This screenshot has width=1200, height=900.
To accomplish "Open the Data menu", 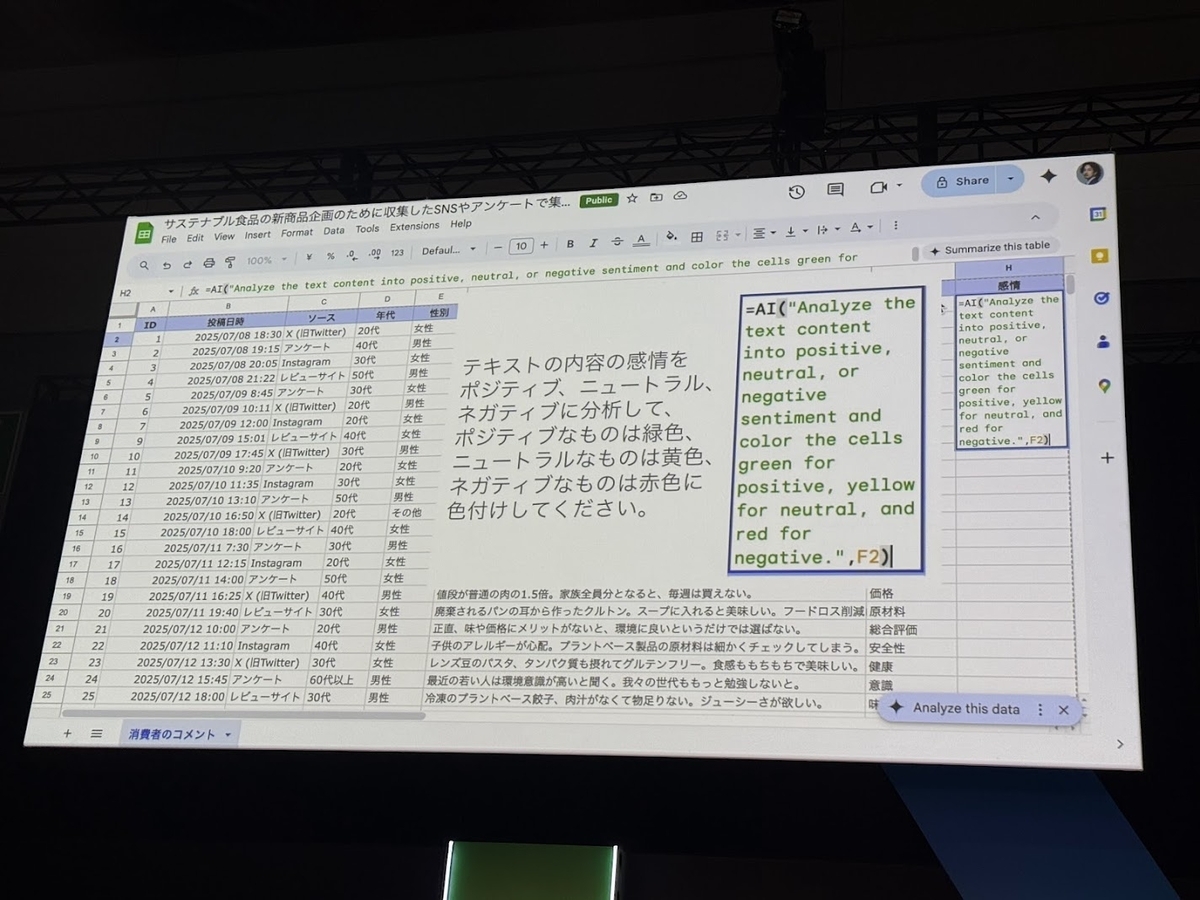I will tap(334, 231).
